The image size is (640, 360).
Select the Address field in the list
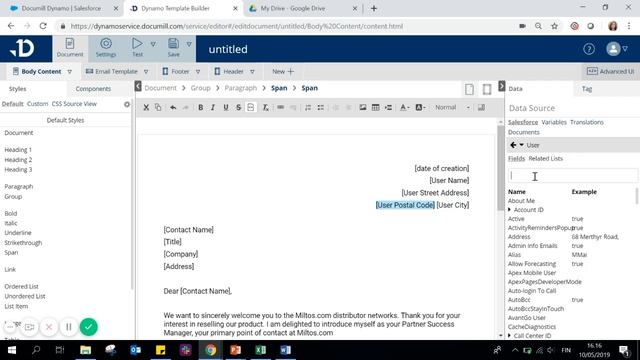519,237
